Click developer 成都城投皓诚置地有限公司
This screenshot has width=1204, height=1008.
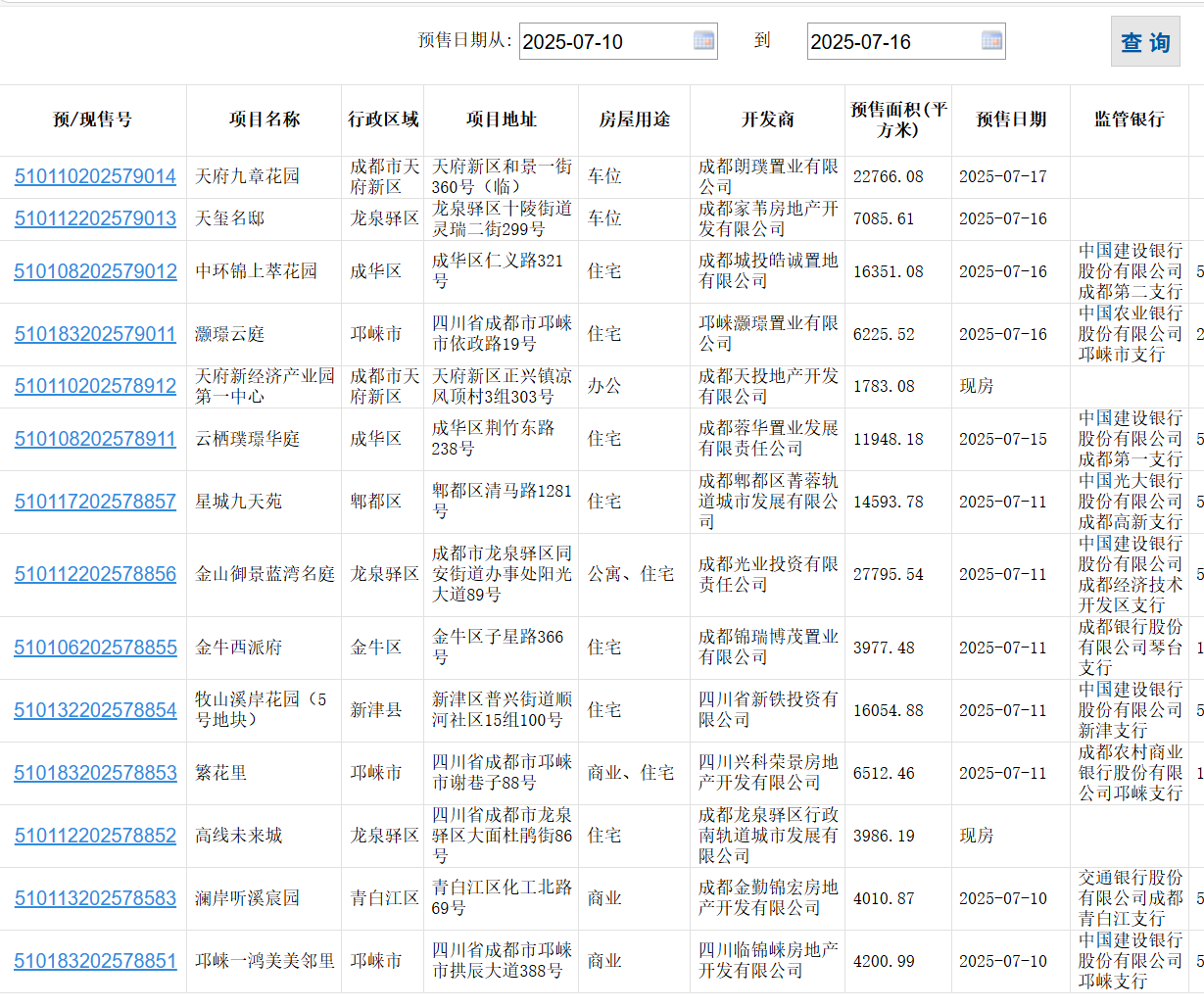[768, 271]
